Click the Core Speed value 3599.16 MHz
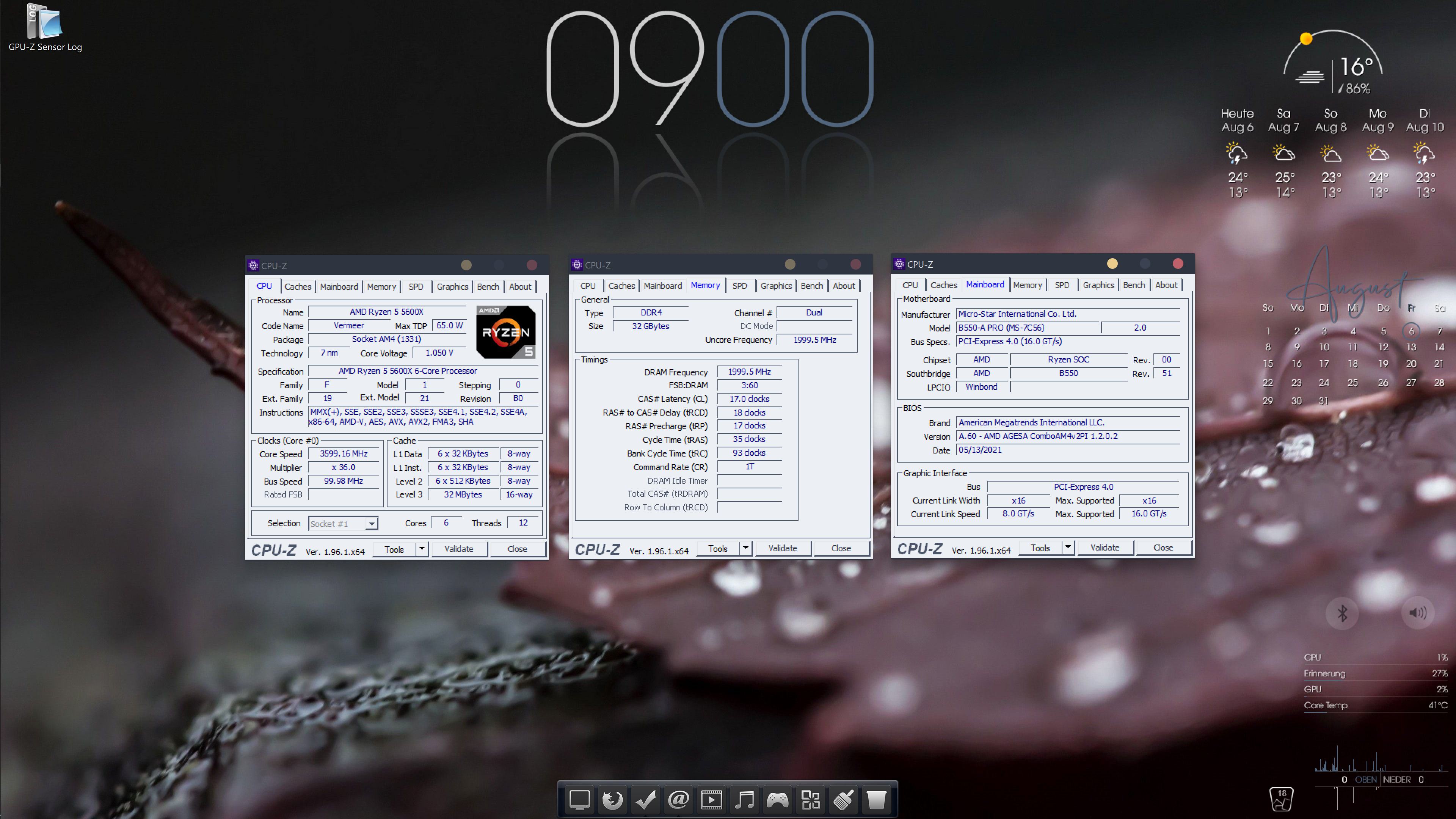1456x819 pixels. pyautogui.click(x=344, y=454)
